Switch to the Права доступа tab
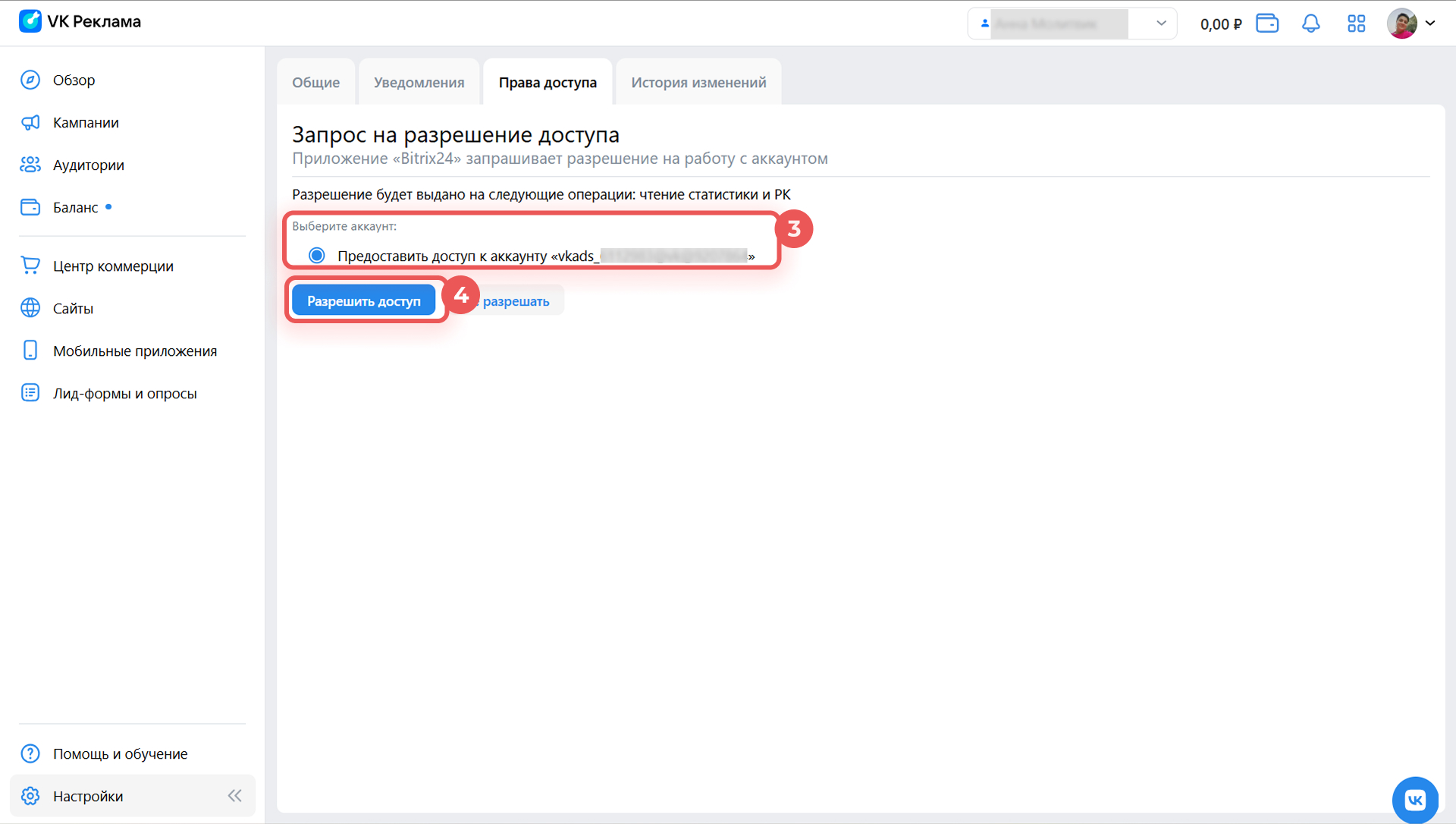The height and width of the screenshot is (824, 1456). (x=548, y=82)
